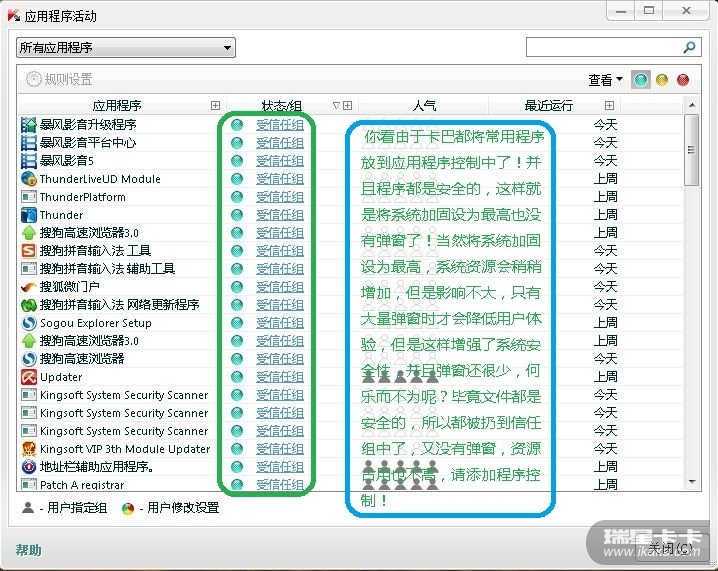Select the Sogou Explorer Setup icon
The height and width of the screenshot is (571, 718).
coord(28,323)
